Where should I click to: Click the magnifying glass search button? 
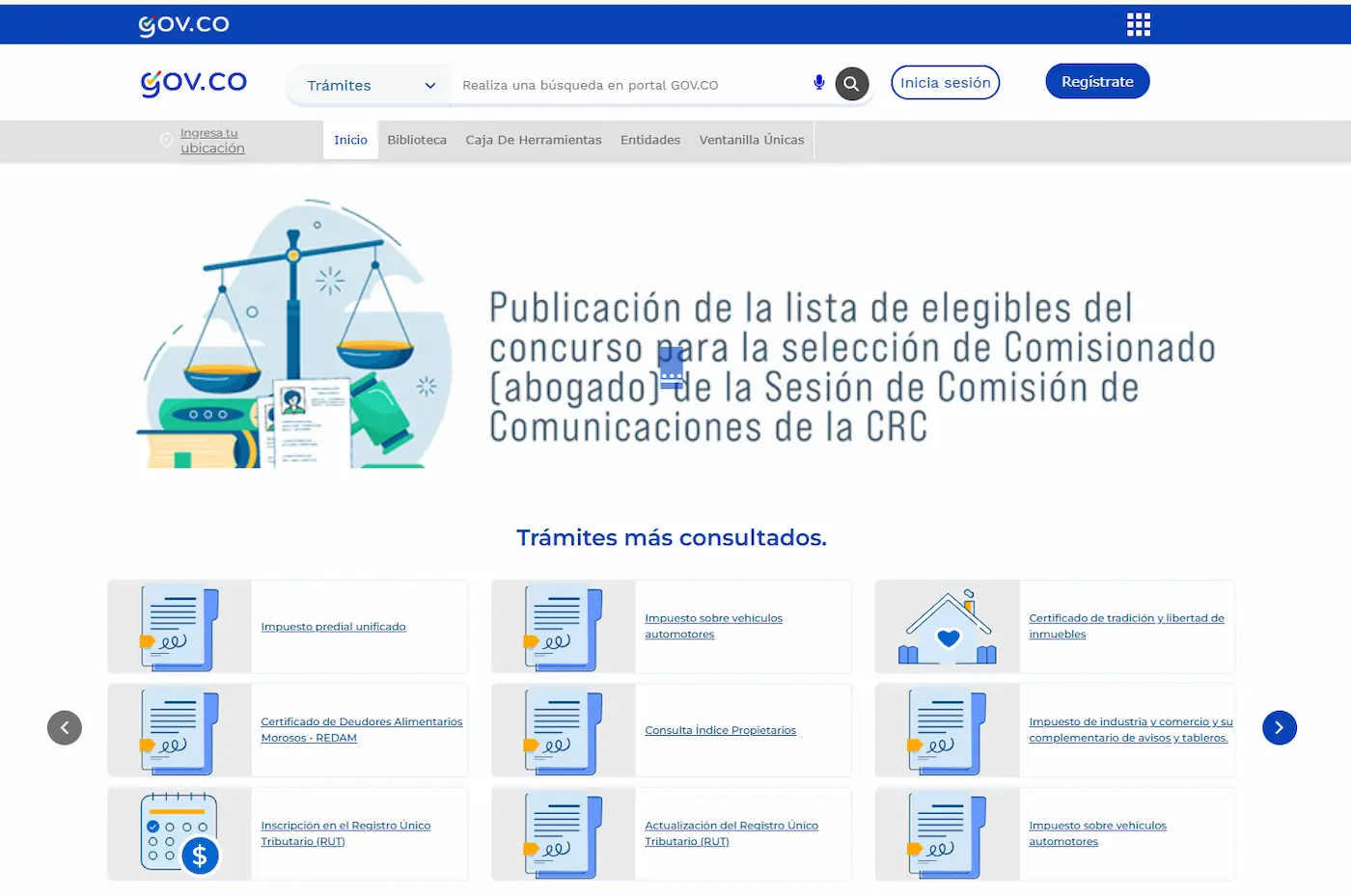tap(851, 84)
